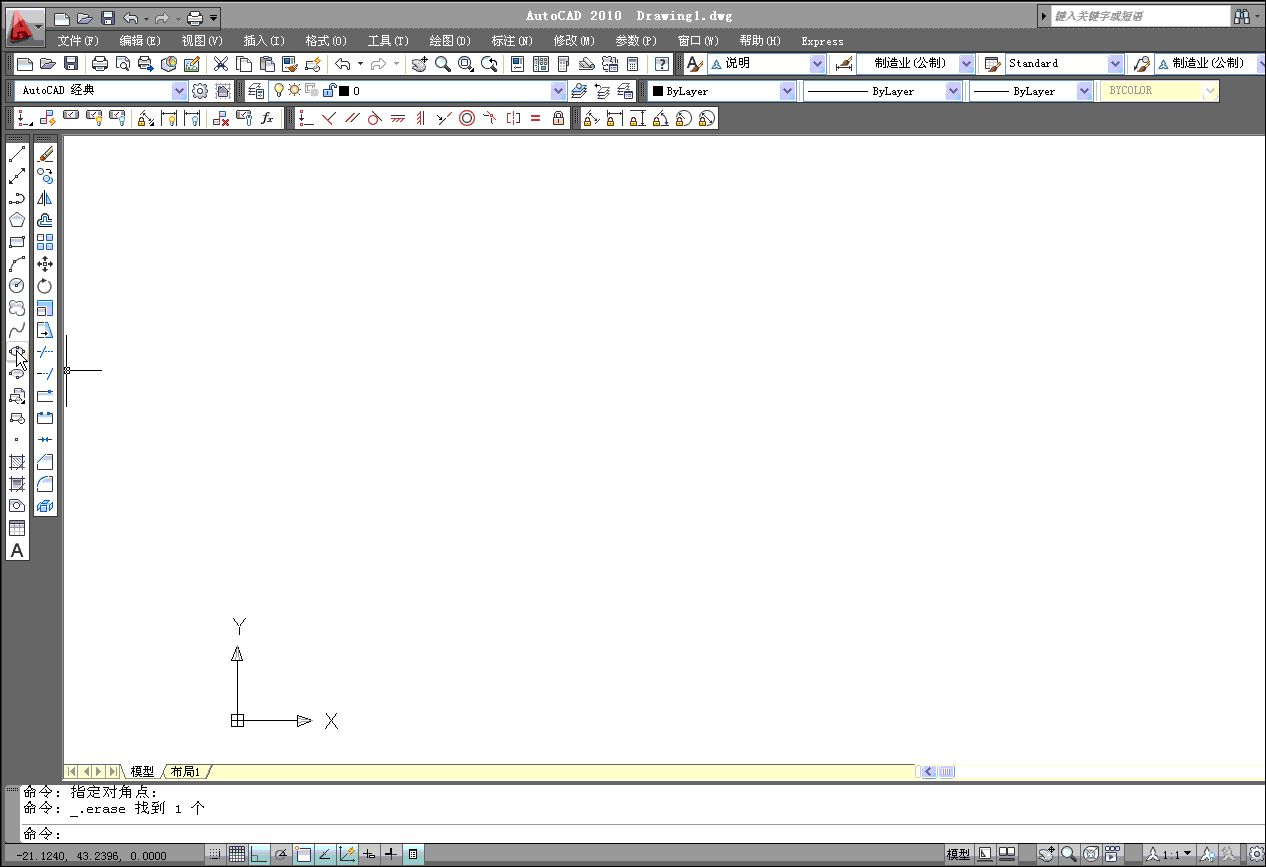Select the Erase modify tool
The height and width of the screenshot is (867, 1266).
point(45,154)
